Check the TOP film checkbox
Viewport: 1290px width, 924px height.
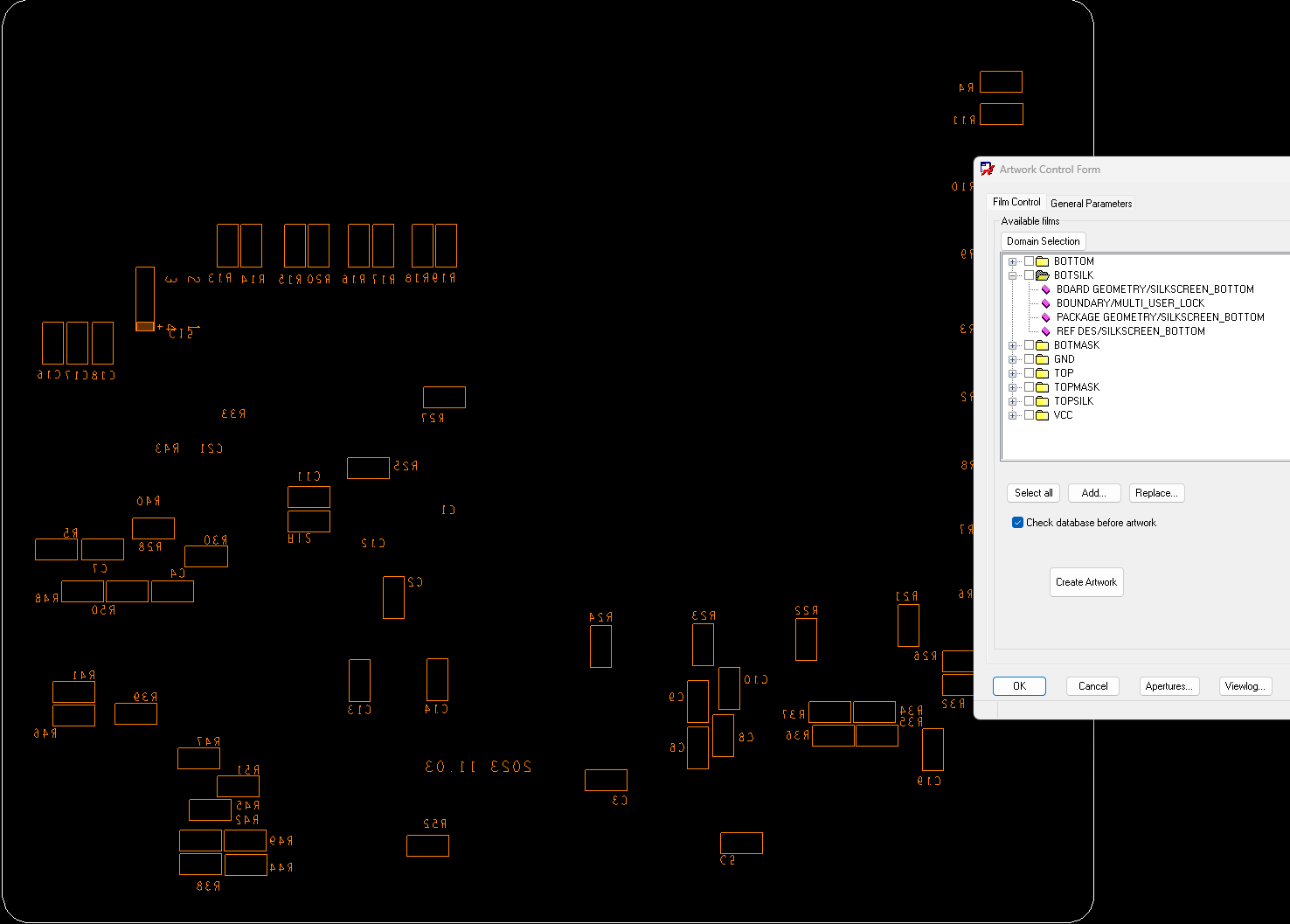click(1029, 373)
